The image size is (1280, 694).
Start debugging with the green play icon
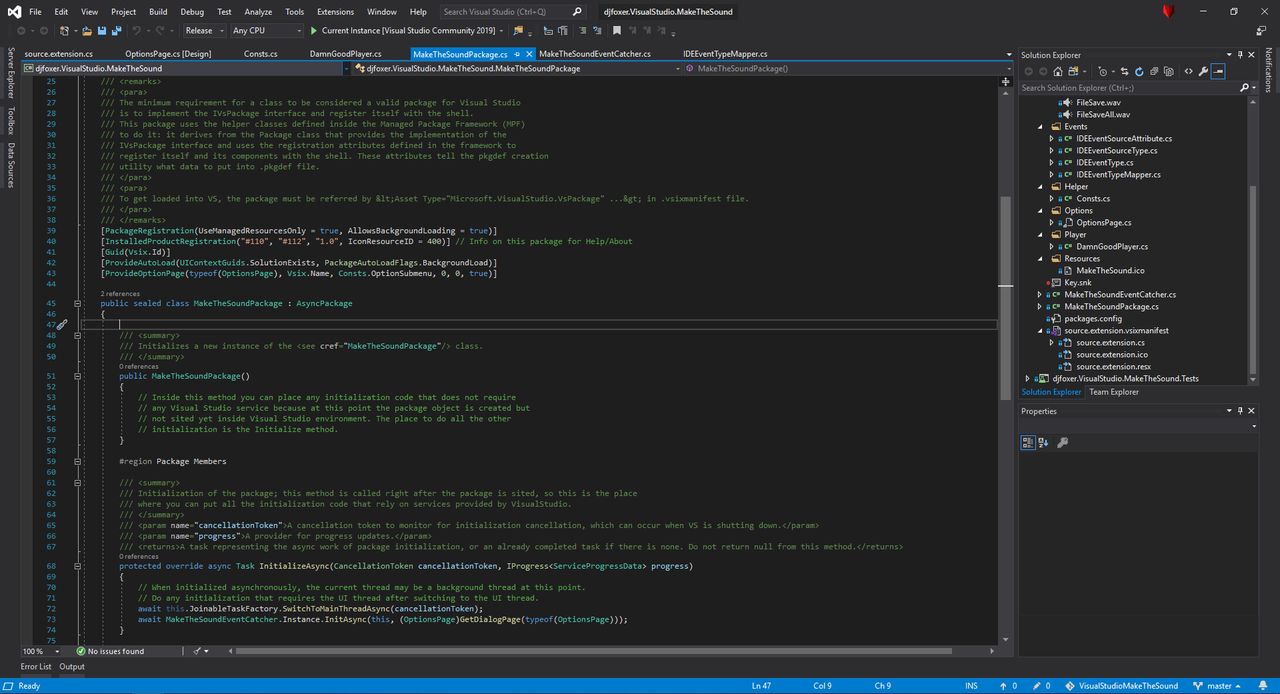[314, 30]
